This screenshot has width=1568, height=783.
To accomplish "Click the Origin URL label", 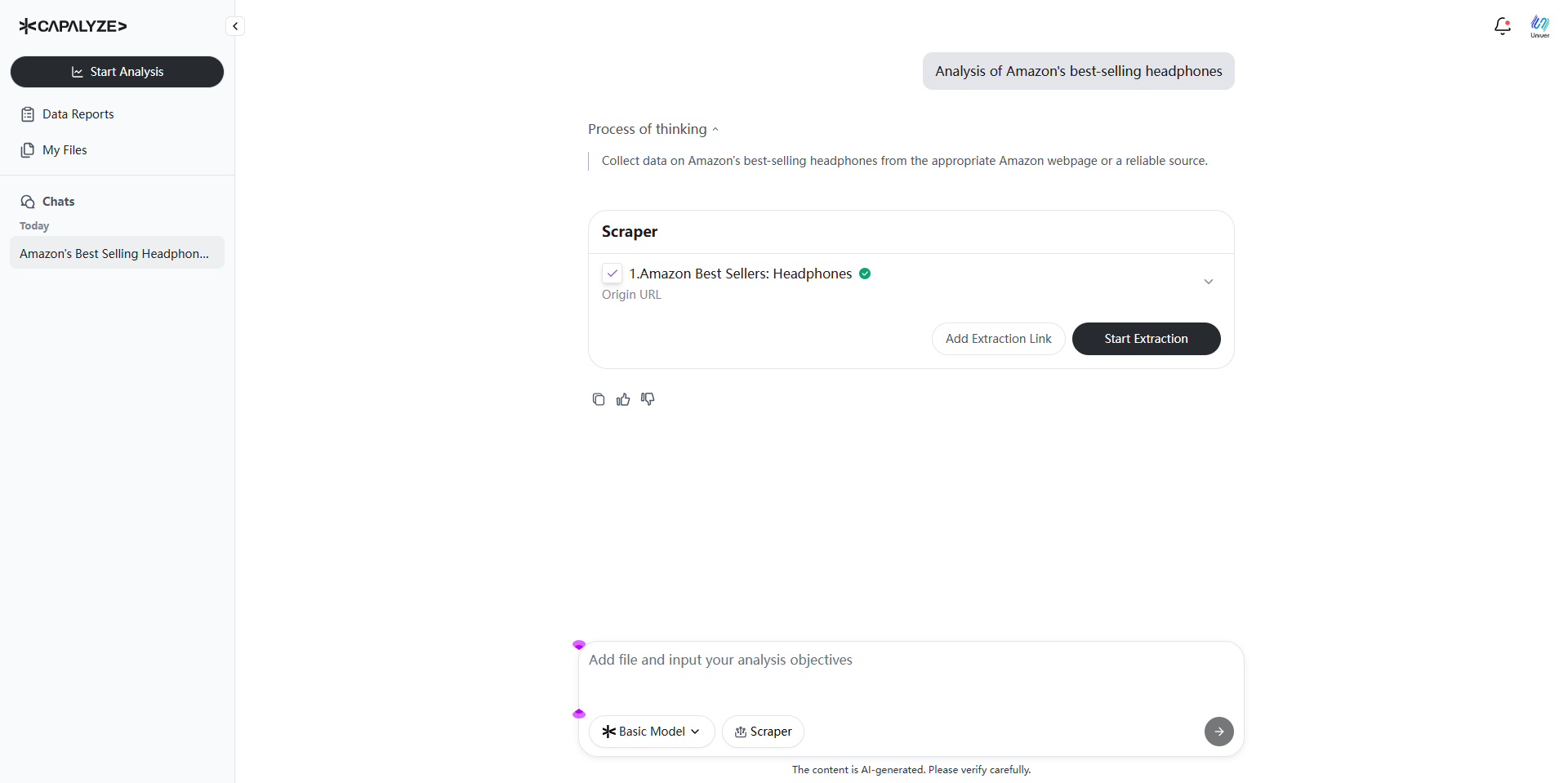I will pos(631,295).
